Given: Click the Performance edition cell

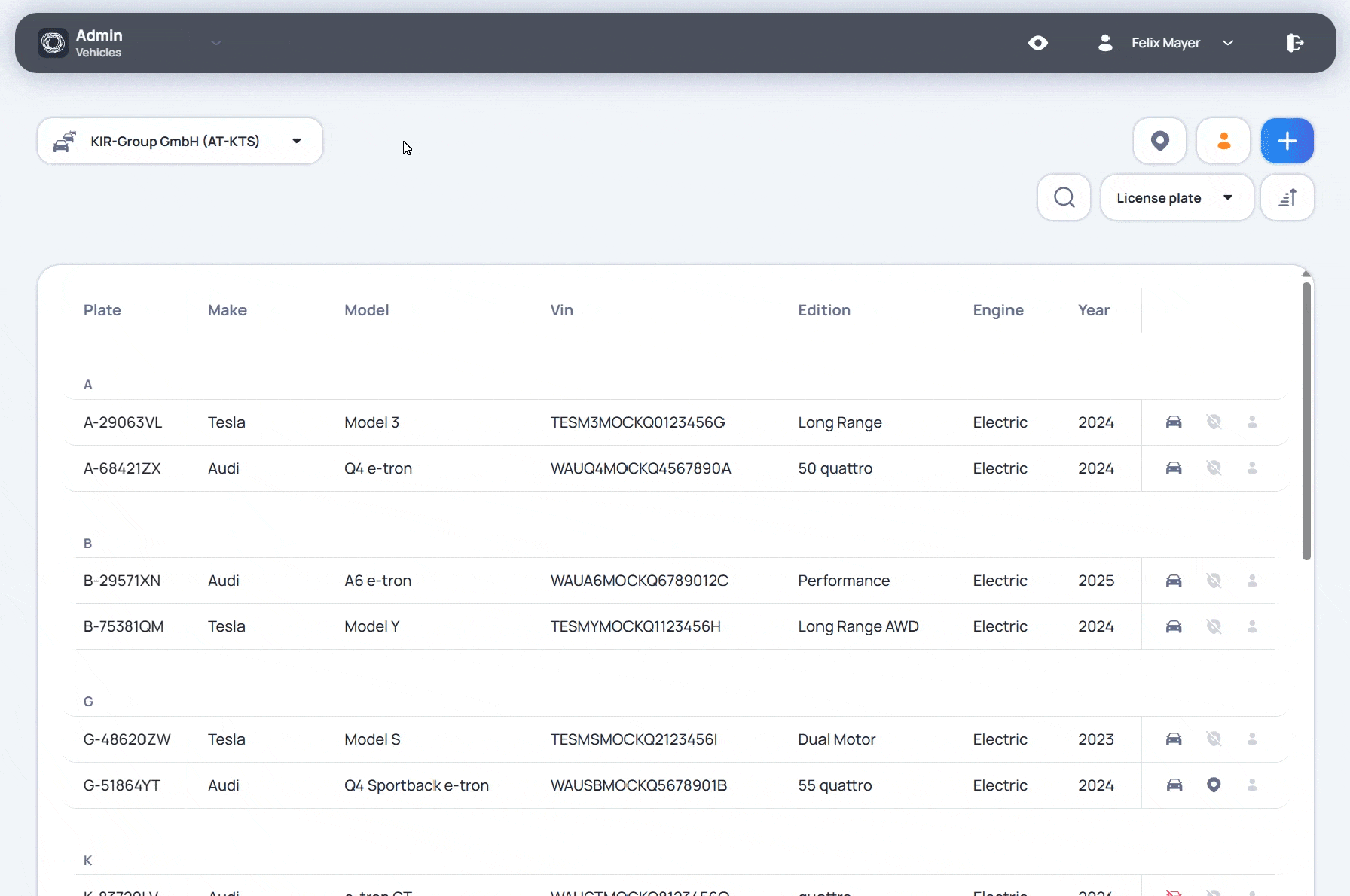Looking at the screenshot, I should pos(844,581).
